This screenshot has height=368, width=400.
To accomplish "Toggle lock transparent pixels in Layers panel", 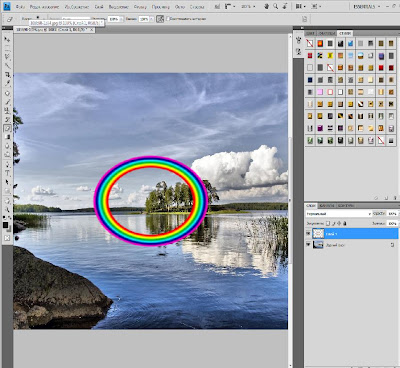I will pyautogui.click(x=328, y=223).
